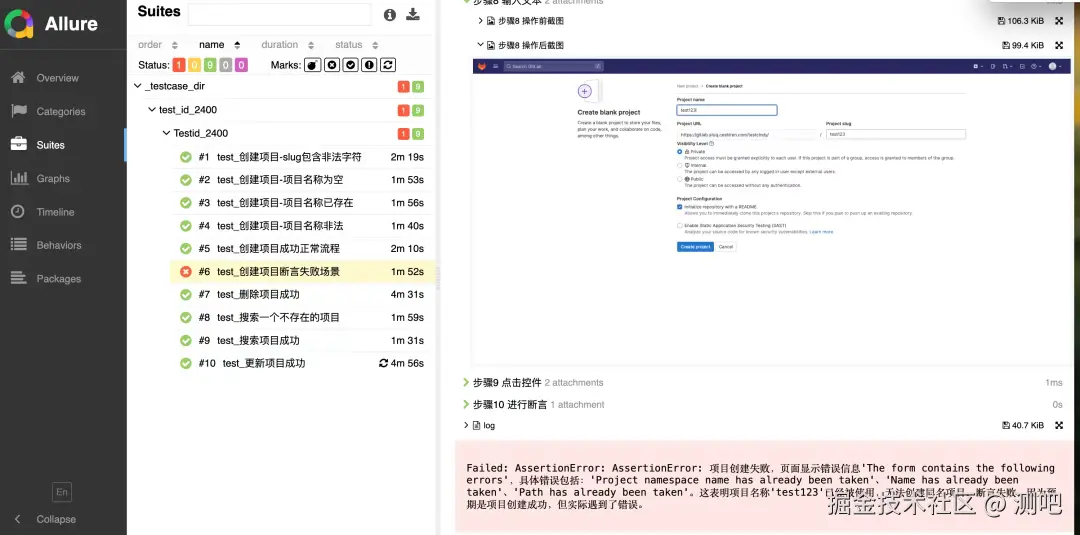Image resolution: width=1080 pixels, height=535 pixels.
Task: Collapse 步骤8 操作后截图 attachment
Action: [x=481, y=45]
